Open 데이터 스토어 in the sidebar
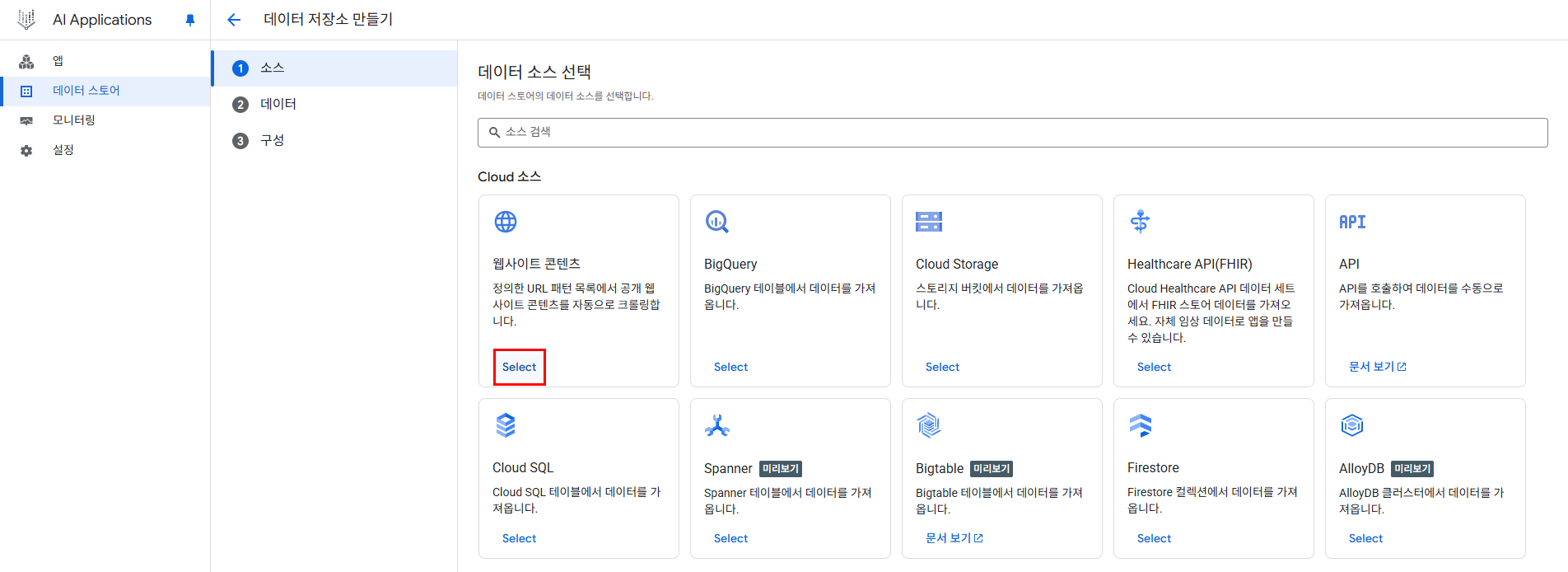 105,91
